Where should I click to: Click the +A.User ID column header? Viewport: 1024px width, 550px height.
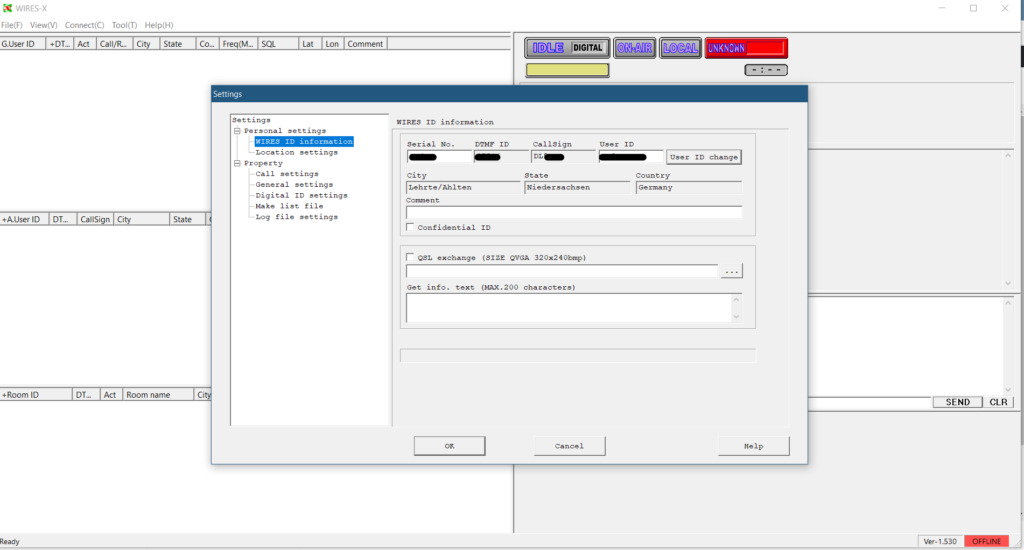(24, 219)
